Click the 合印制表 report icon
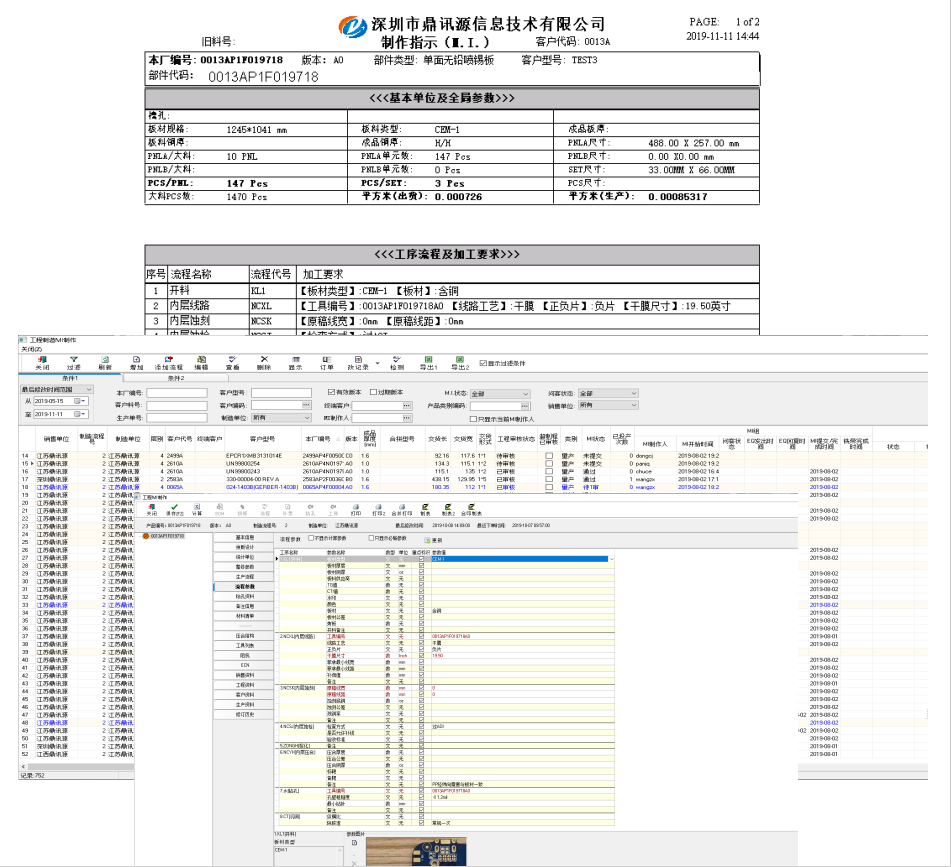The height and width of the screenshot is (867, 951). (471, 507)
